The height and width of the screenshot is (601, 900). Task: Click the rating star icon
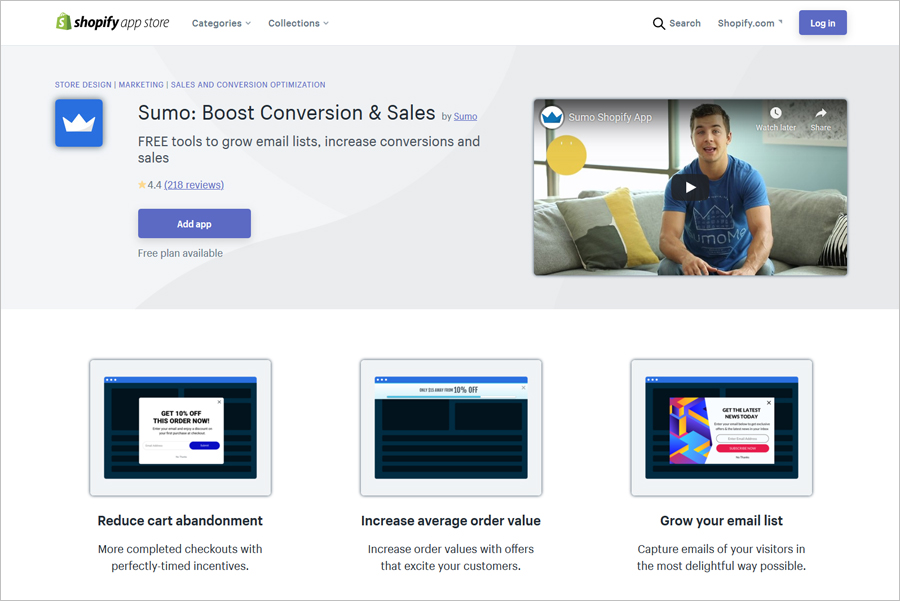pos(142,184)
